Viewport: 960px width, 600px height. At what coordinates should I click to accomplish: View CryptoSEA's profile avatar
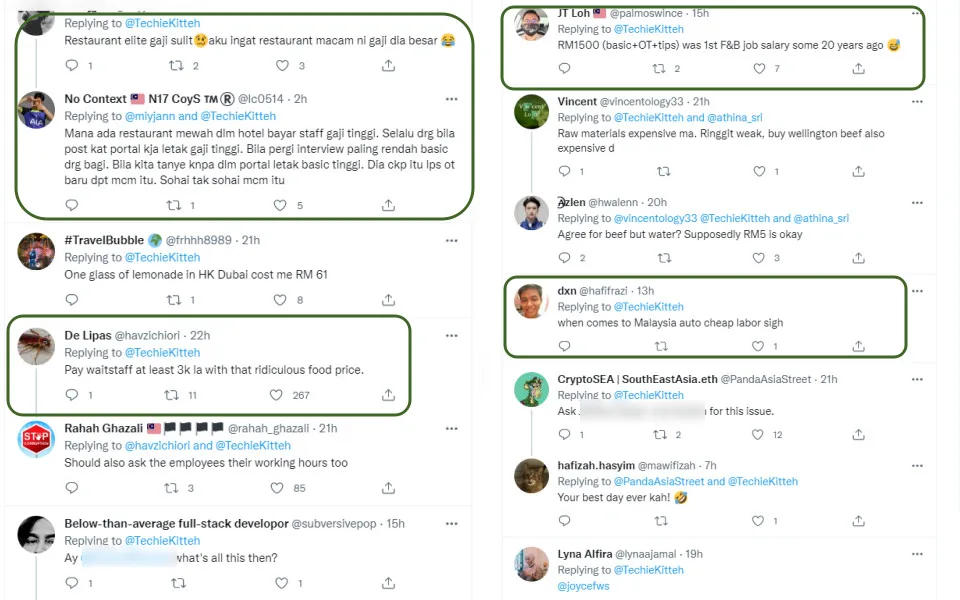tap(531, 389)
